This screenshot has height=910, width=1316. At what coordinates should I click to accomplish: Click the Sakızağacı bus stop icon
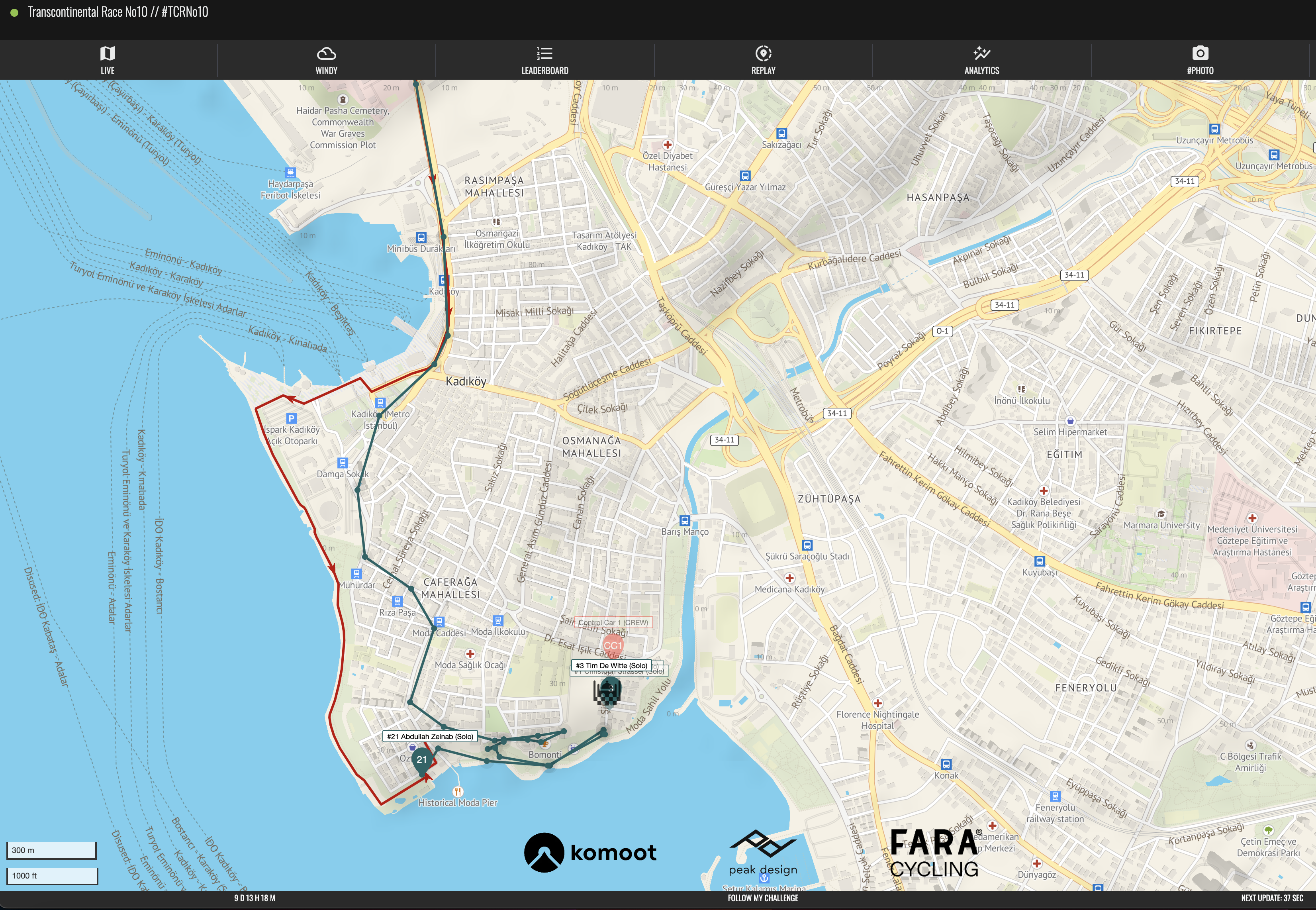pyautogui.click(x=782, y=133)
